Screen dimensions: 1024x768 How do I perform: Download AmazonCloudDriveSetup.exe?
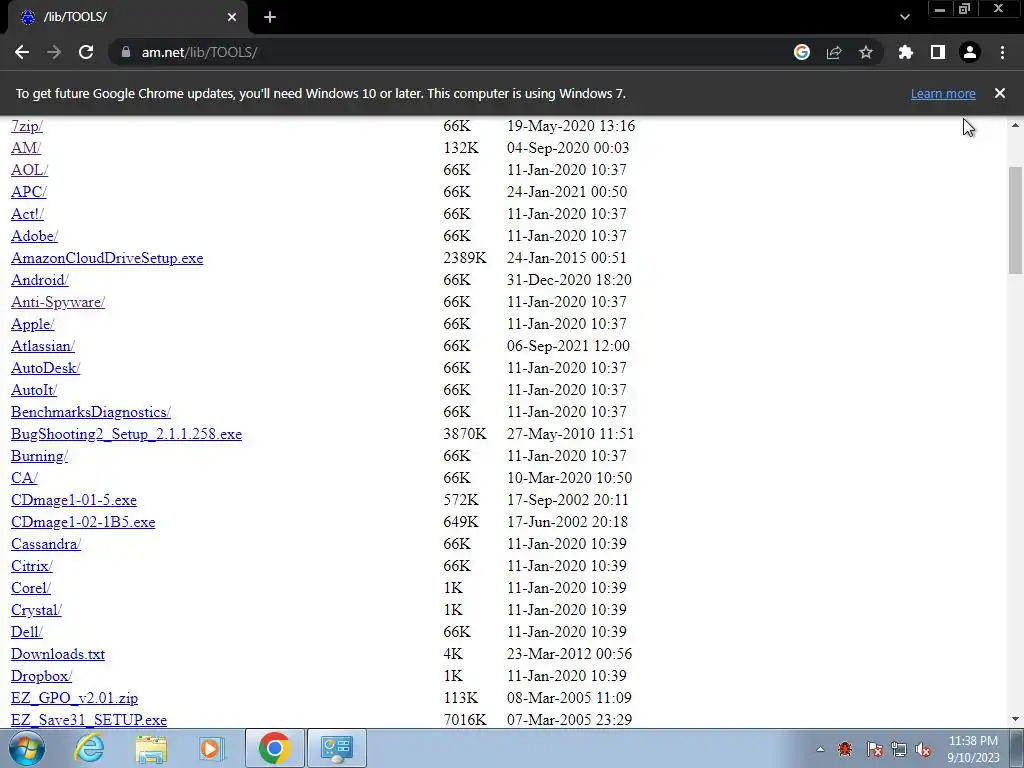[x=107, y=258]
